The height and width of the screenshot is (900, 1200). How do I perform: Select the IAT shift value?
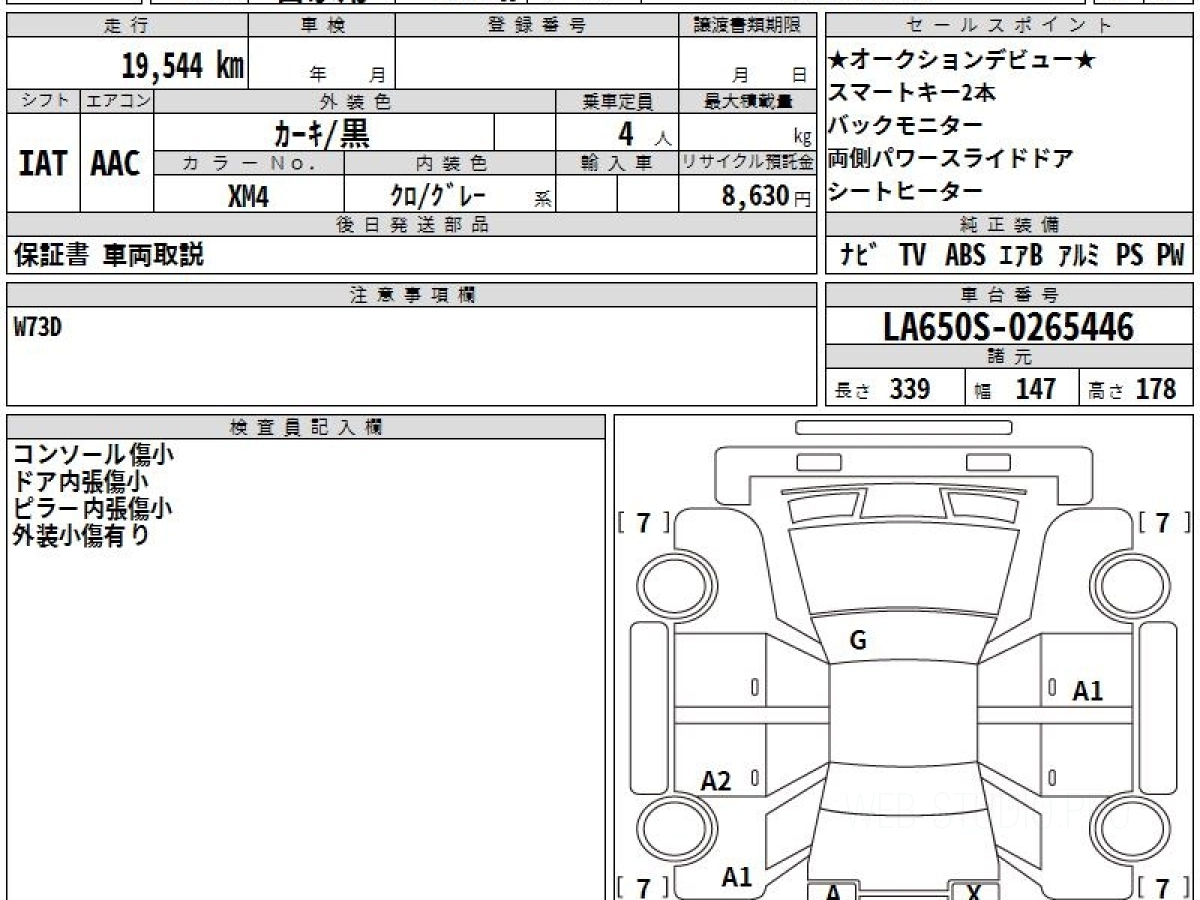tap(43, 163)
